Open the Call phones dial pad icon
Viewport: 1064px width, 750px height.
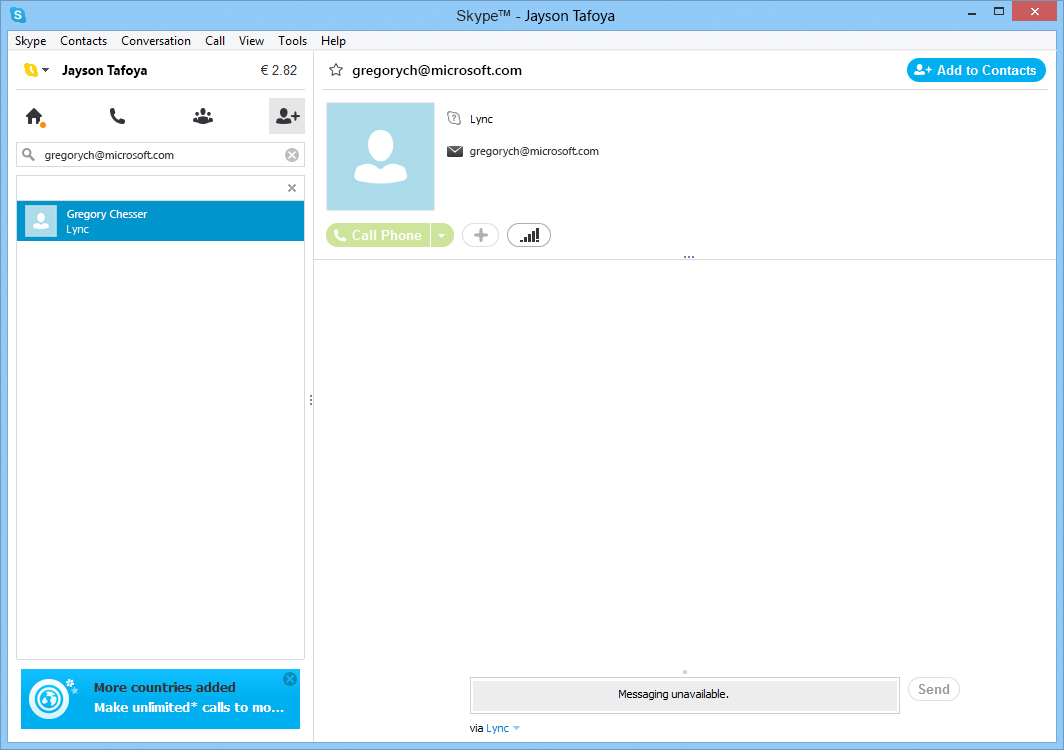coord(117,117)
